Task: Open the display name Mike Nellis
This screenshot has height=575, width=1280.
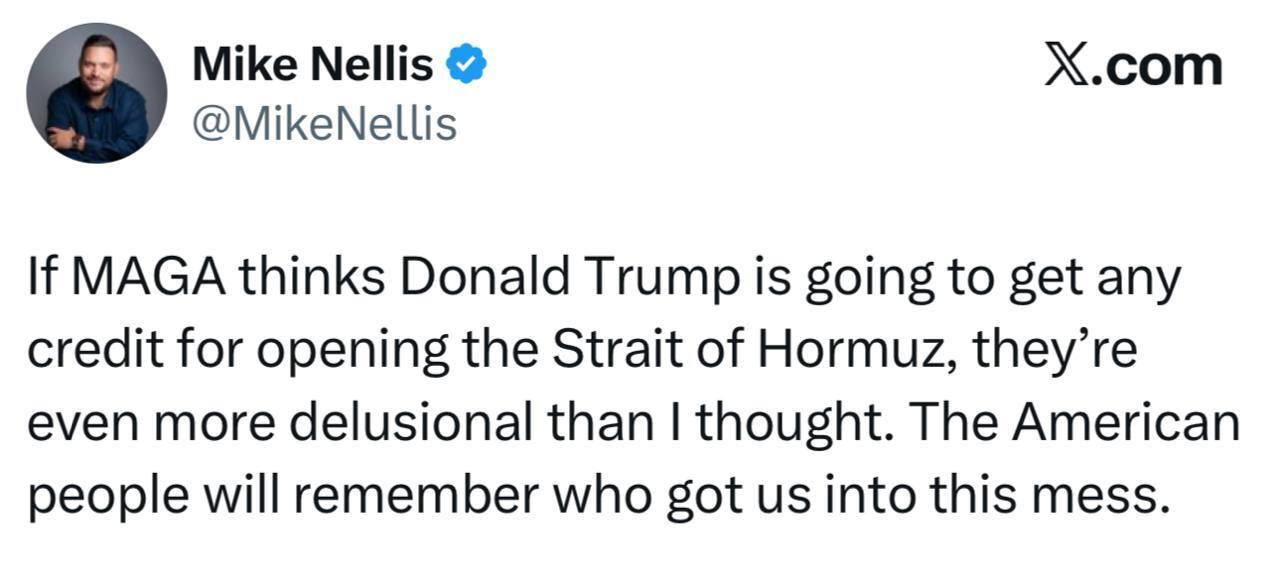Action: pyautogui.click(x=313, y=66)
